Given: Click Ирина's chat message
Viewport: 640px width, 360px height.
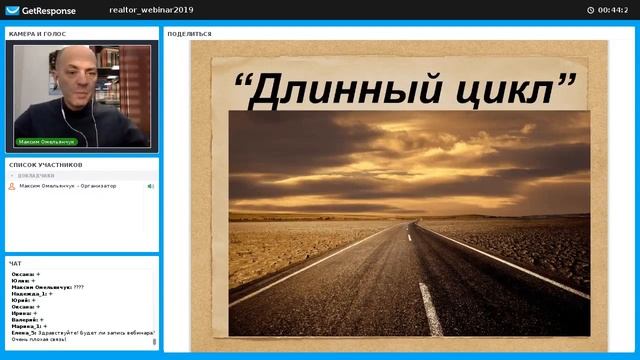Looking at the screenshot, I should pyautogui.click(x=24, y=313).
